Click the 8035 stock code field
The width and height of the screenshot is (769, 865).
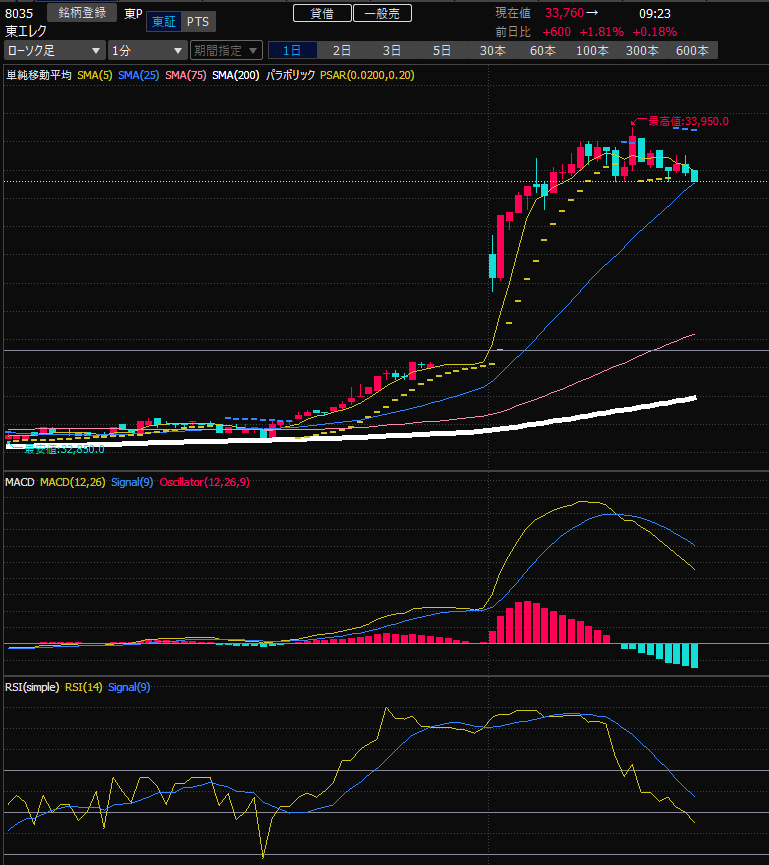[20, 14]
